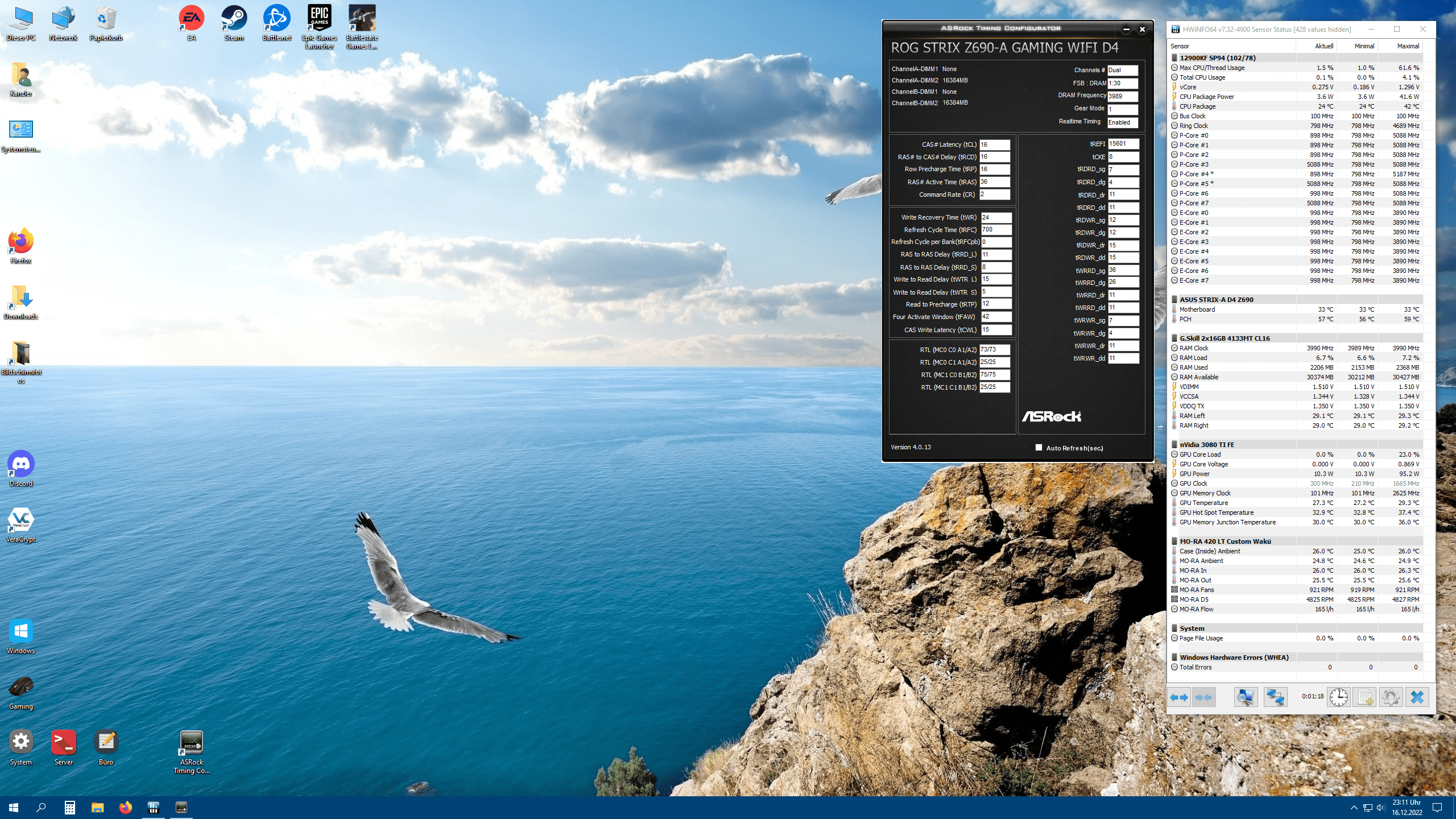The image size is (1456, 819).
Task: Open Epic Games Launcher shortcut
Action: [319, 27]
